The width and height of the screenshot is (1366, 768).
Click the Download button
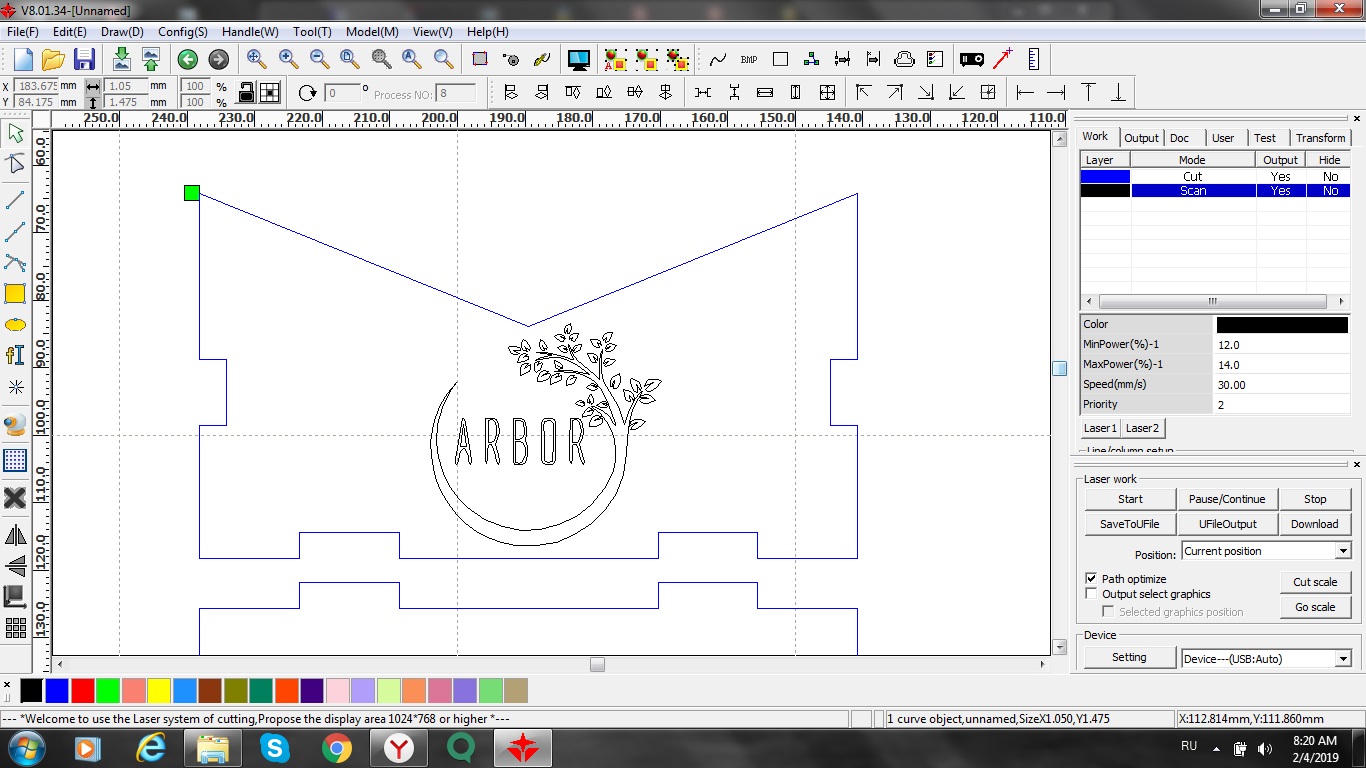[1315, 524]
